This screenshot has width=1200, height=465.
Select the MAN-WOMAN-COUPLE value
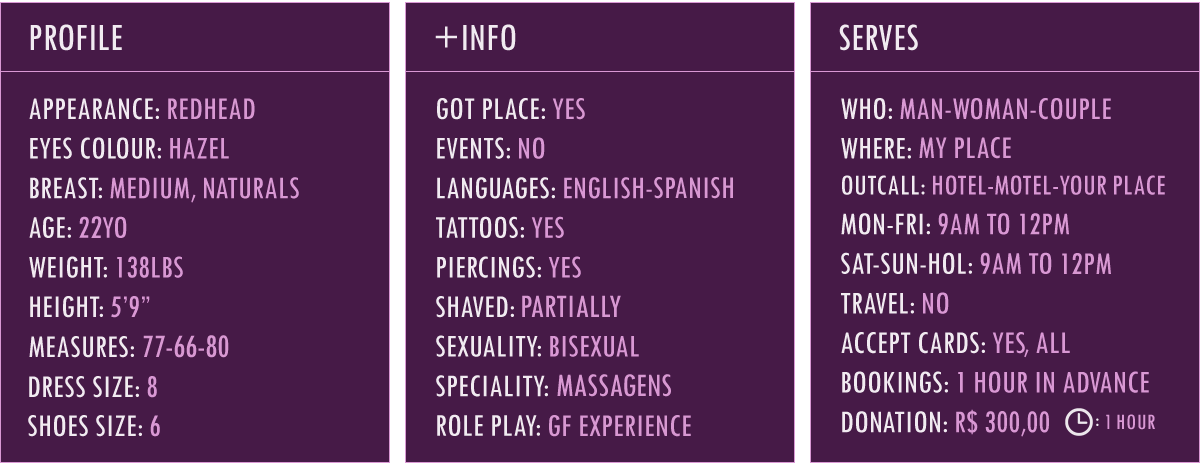click(x=1005, y=109)
